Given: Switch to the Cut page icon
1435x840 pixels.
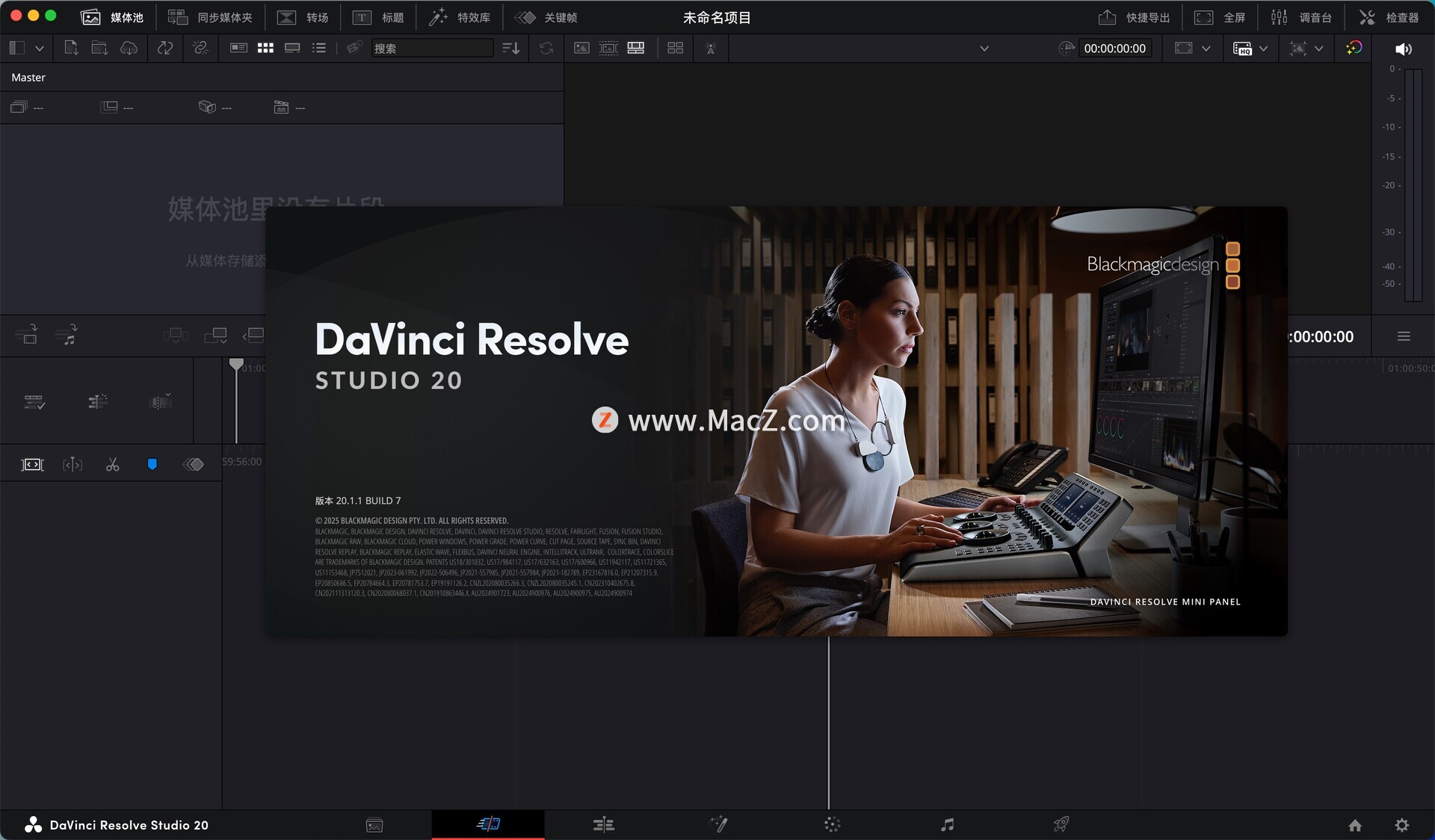Looking at the screenshot, I should [x=488, y=824].
